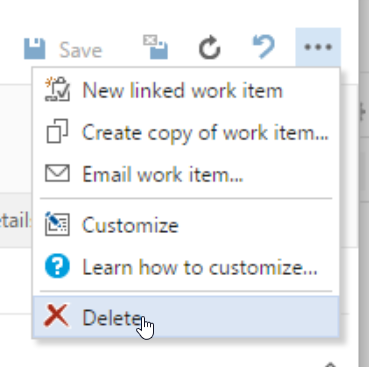Refresh the work item with circular arrow
This screenshot has width=369, height=367.
point(210,48)
